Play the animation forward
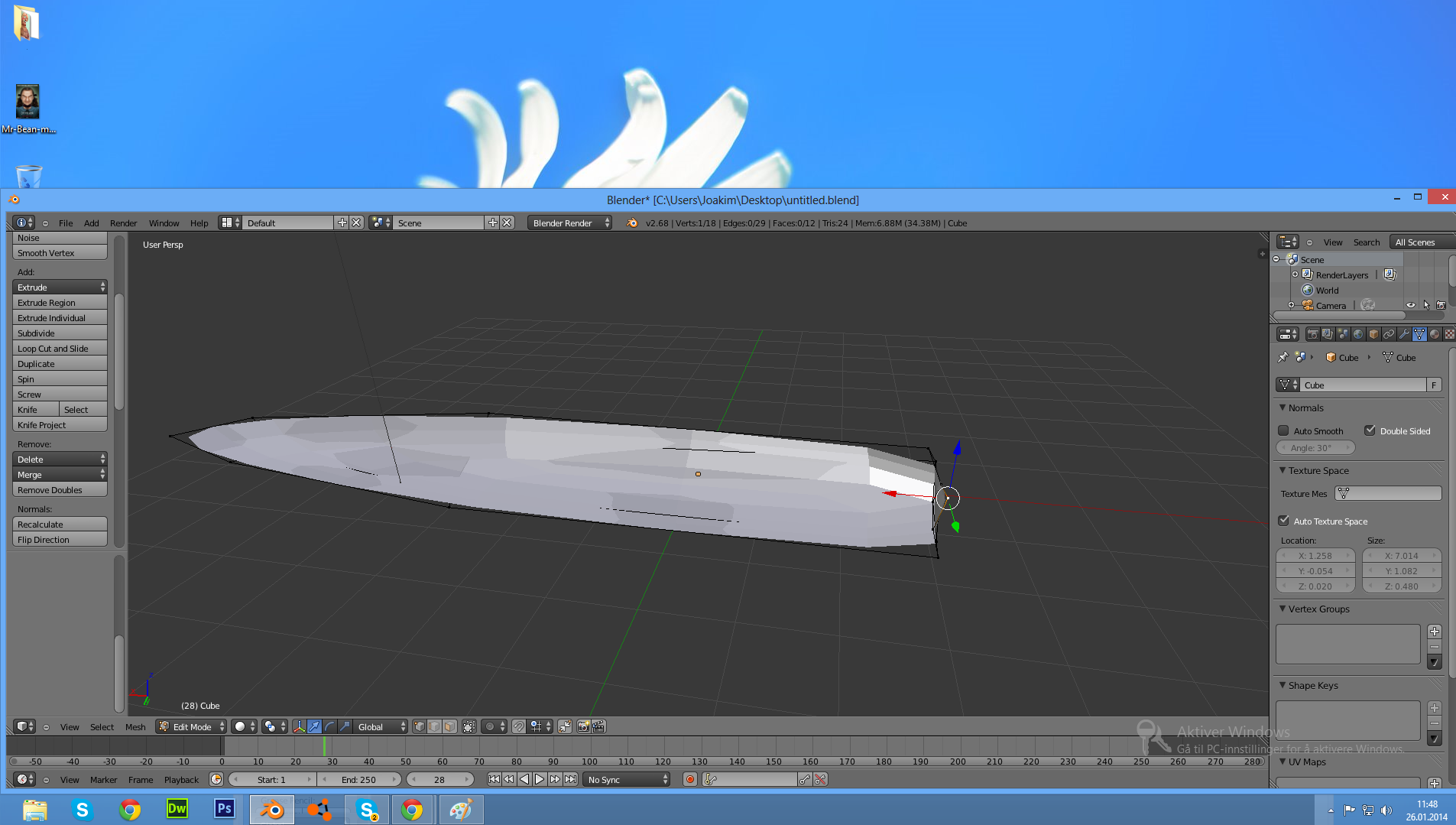The image size is (1456, 825). (x=540, y=779)
